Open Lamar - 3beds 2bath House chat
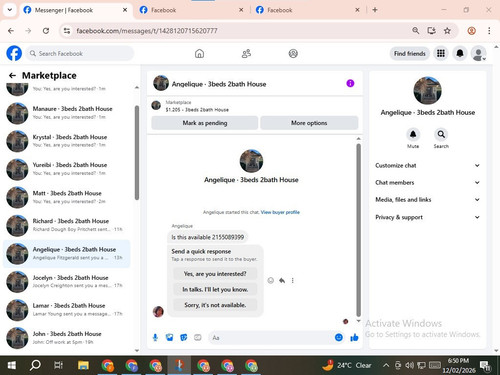500x375 pixels. pyautogui.click(x=67, y=310)
